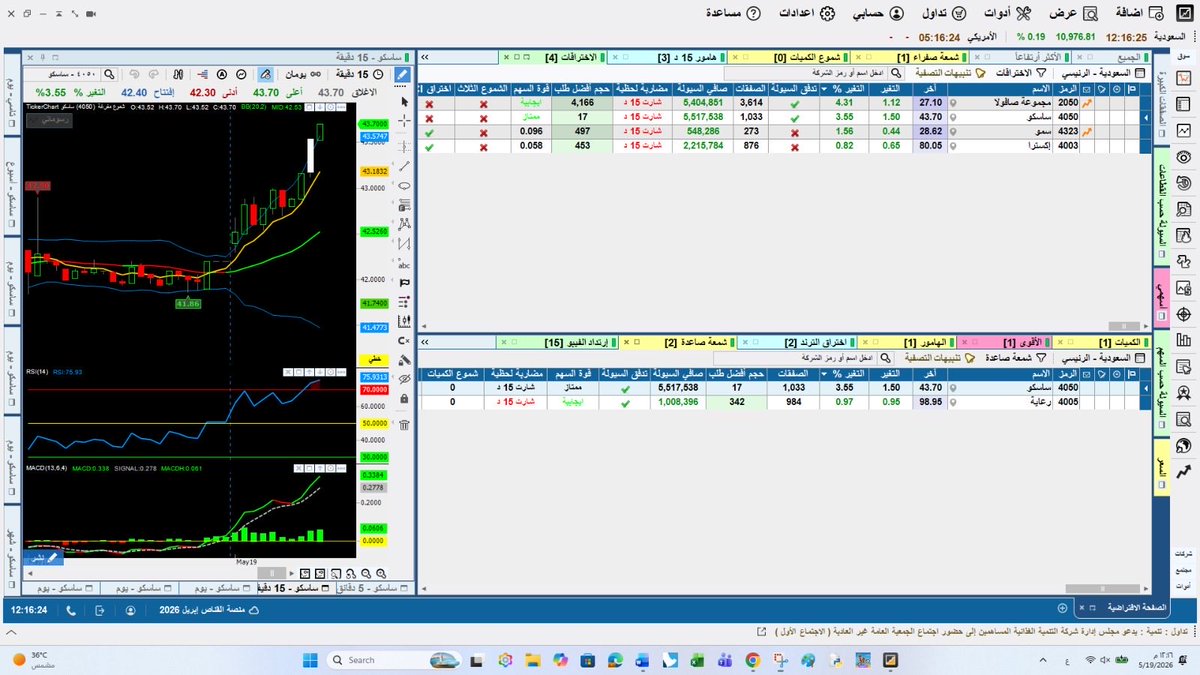Select the abc text annotation tool
Screen dimensions: 1200x675
(404, 264)
